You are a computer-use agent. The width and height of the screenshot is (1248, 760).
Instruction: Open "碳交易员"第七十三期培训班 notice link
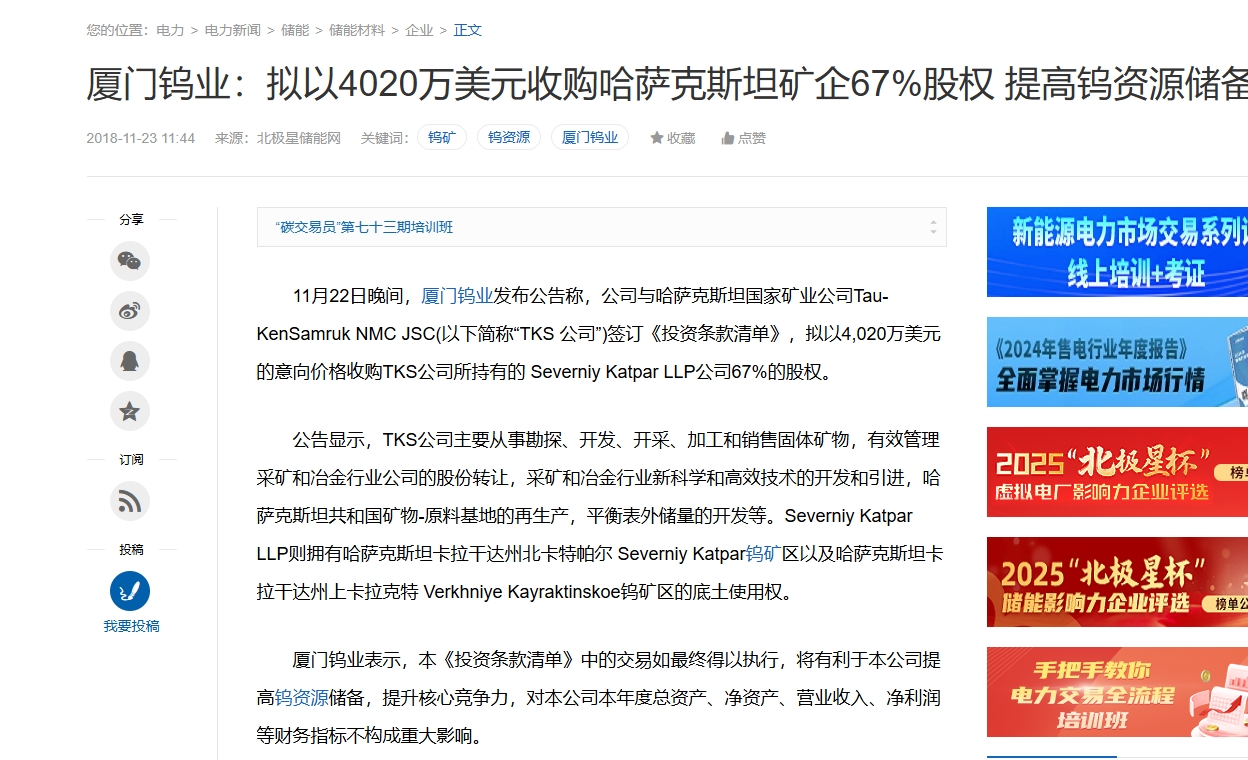point(364,227)
